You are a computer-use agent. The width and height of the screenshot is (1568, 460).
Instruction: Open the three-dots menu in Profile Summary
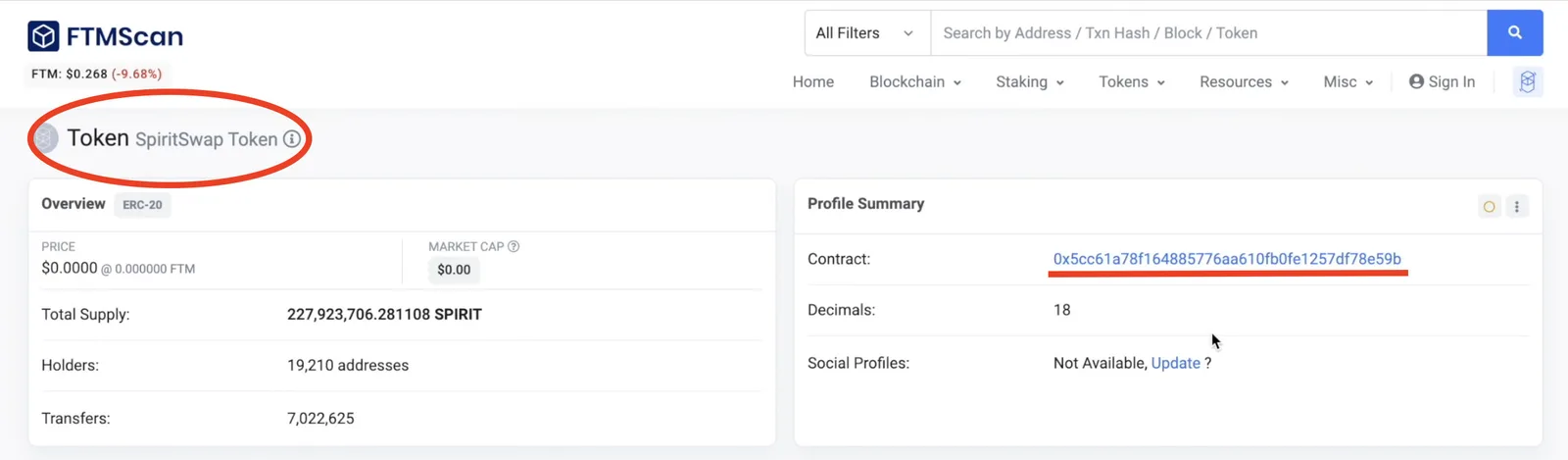(x=1517, y=207)
